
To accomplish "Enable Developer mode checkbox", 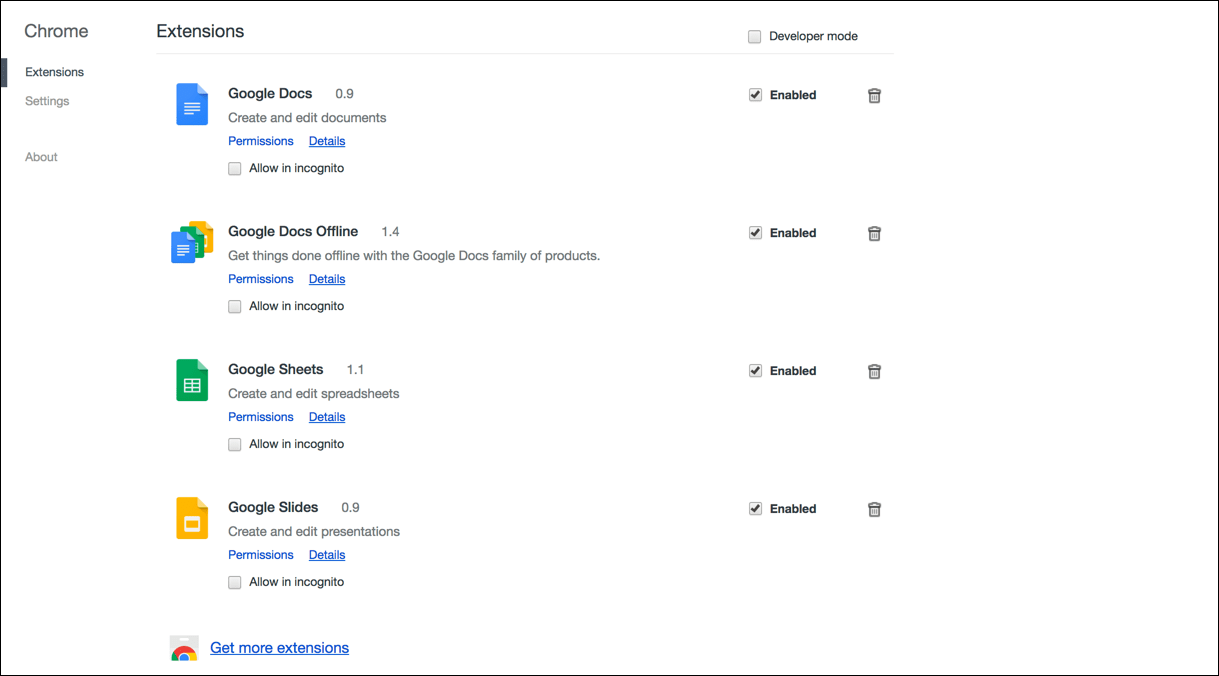I will pyautogui.click(x=754, y=36).
